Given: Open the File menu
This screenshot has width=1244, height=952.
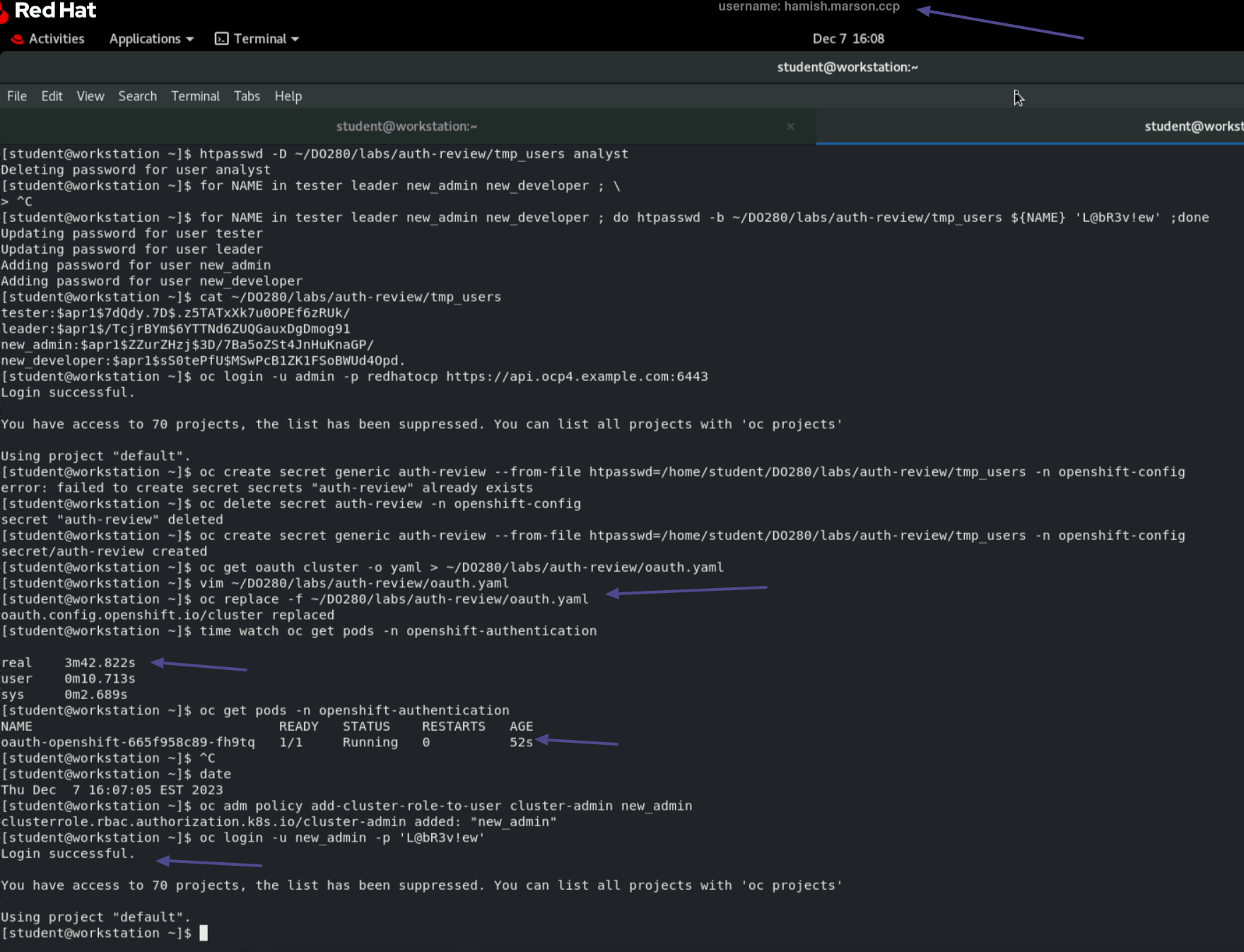Looking at the screenshot, I should (16, 96).
